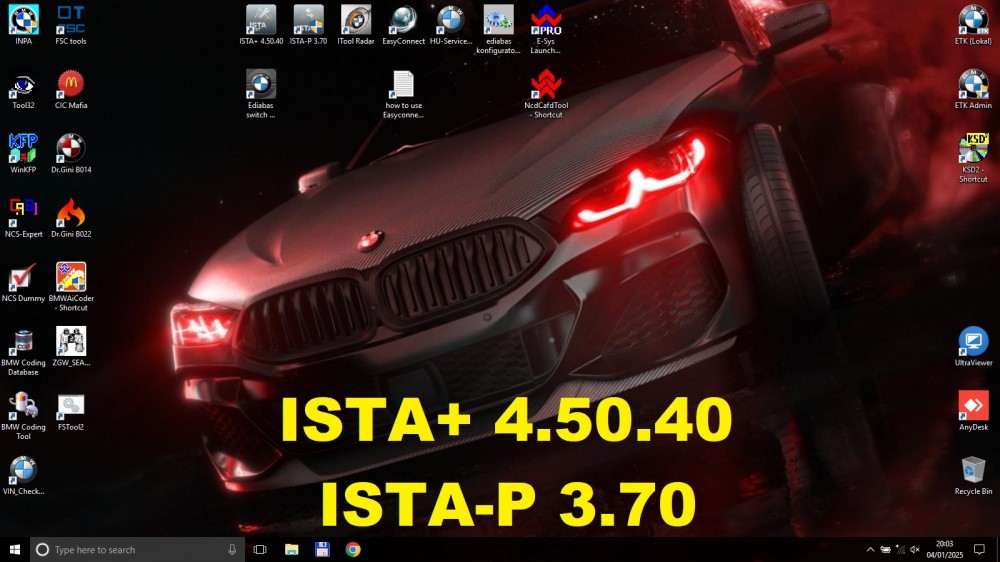Launch E-Sys Launcher PRO shortcut
Viewport: 1000px width, 562px height.
click(546, 29)
